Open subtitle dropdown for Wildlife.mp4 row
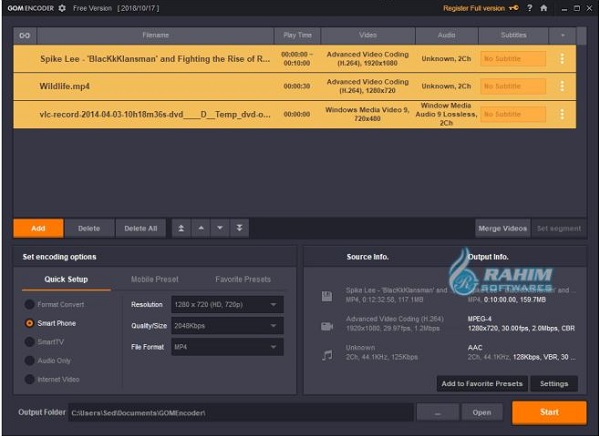Image resolution: width=600 pixels, height=437 pixels. [513, 86]
